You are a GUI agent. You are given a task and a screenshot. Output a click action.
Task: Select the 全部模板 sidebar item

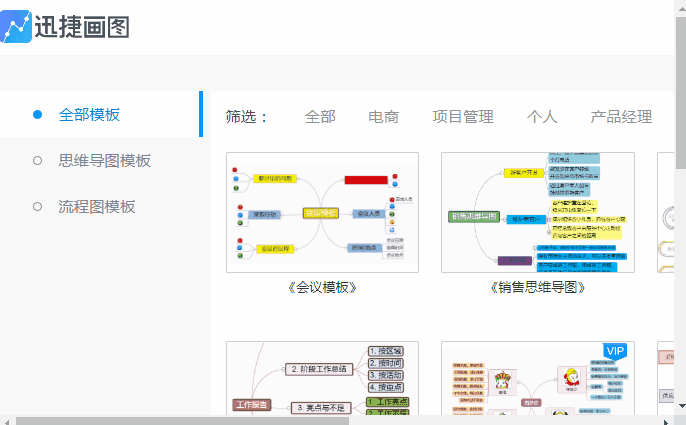click(101, 114)
